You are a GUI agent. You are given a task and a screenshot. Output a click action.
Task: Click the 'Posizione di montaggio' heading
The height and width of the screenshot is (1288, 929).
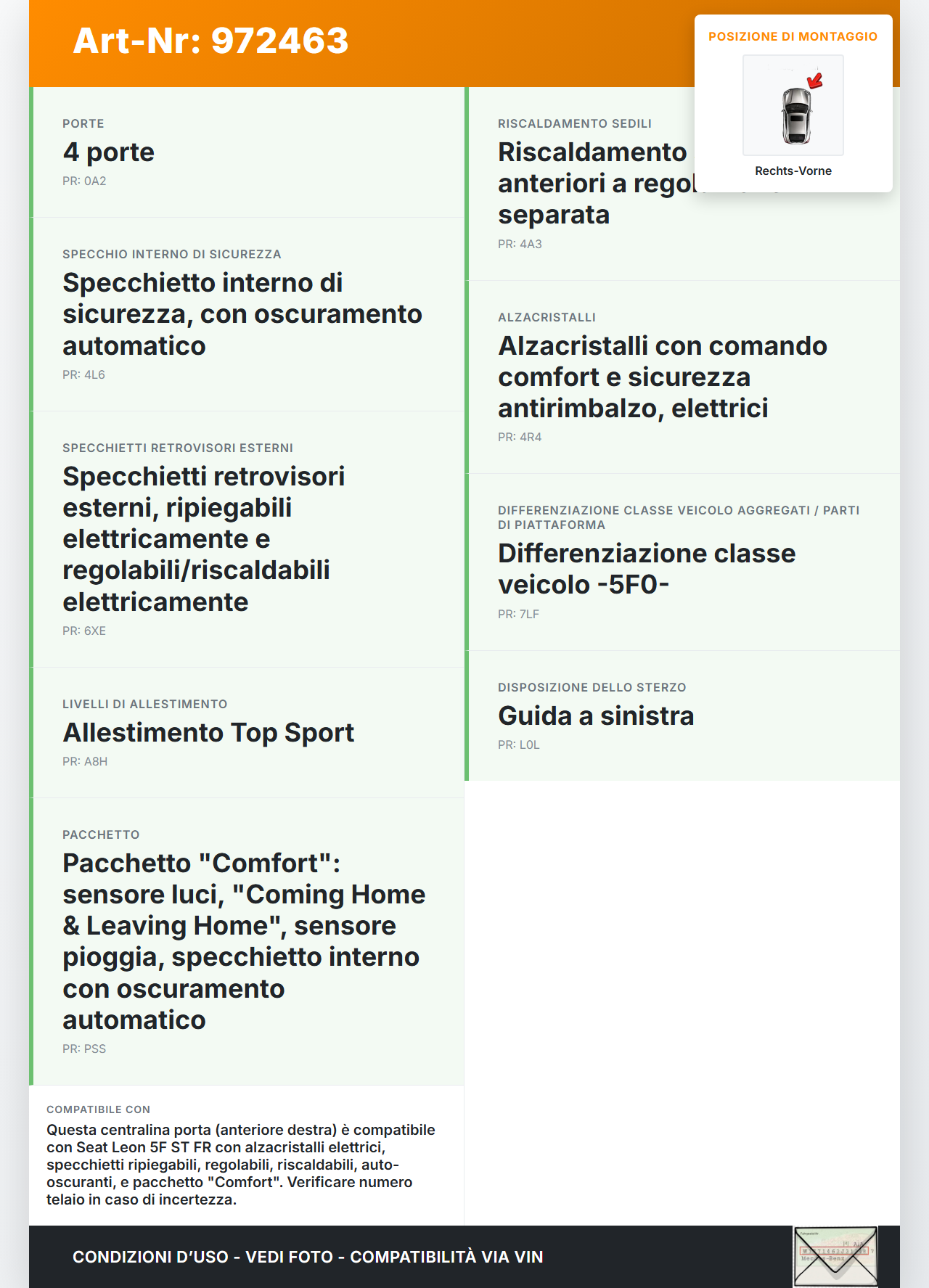pos(793,36)
